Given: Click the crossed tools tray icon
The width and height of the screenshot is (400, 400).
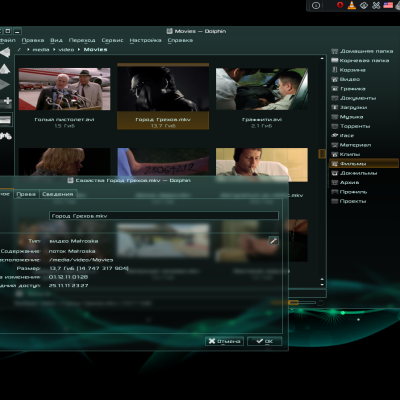Looking at the screenshot, I should 376,5.
